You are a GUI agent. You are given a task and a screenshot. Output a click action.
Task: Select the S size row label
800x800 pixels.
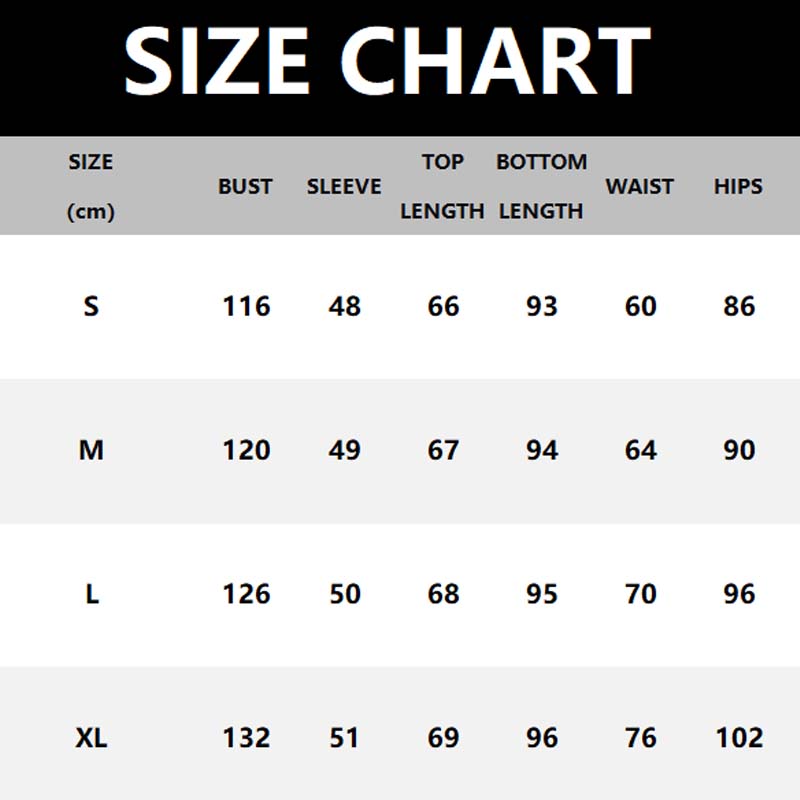tap(91, 306)
